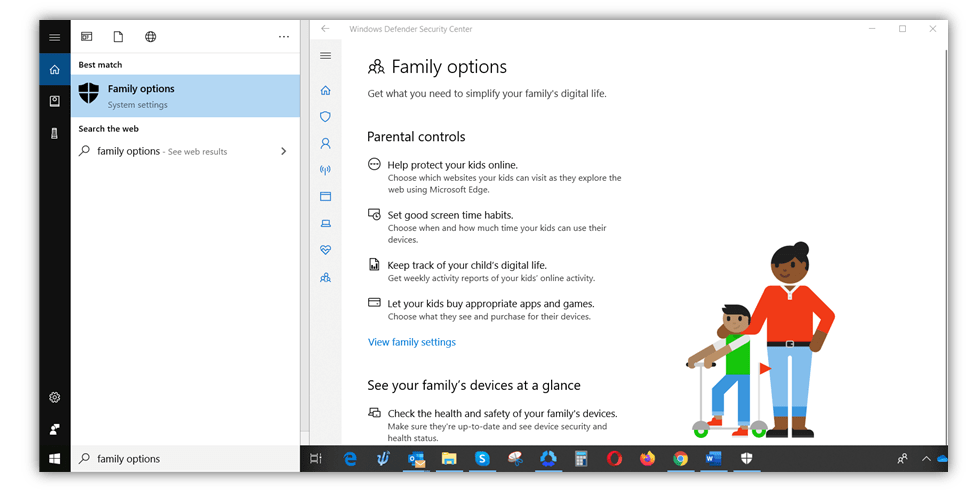Select 'Help protect your kids online.' text
The width and height of the screenshot is (968, 492).
453,165
